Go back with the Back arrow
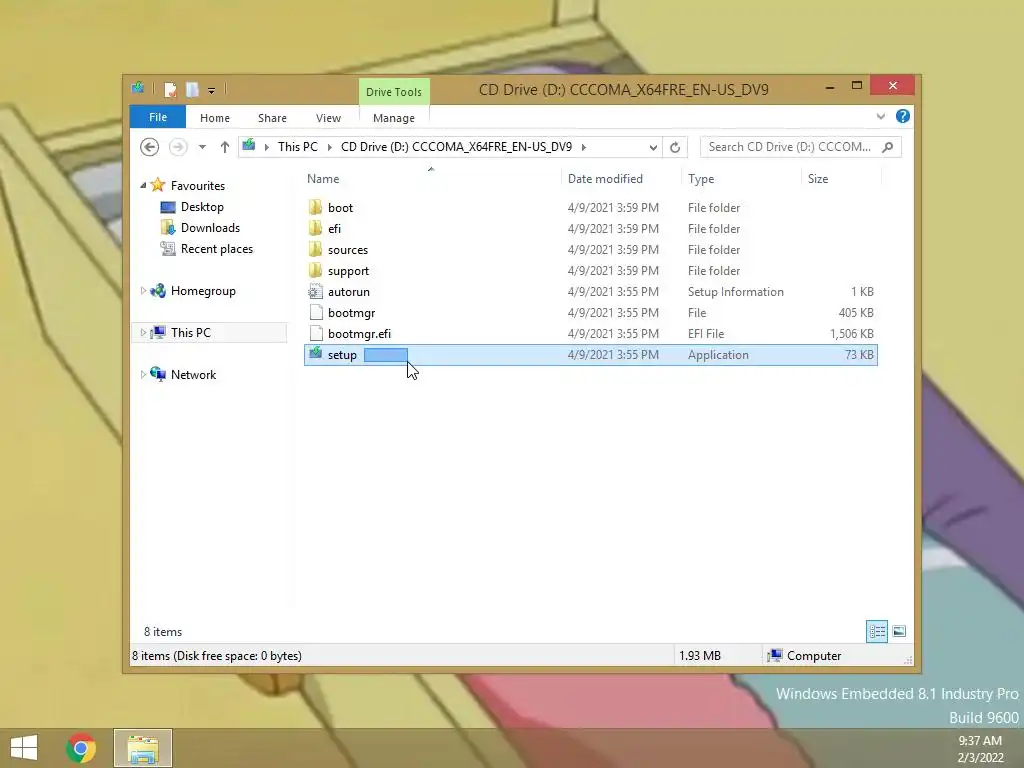The height and width of the screenshot is (768, 1024). pos(150,147)
